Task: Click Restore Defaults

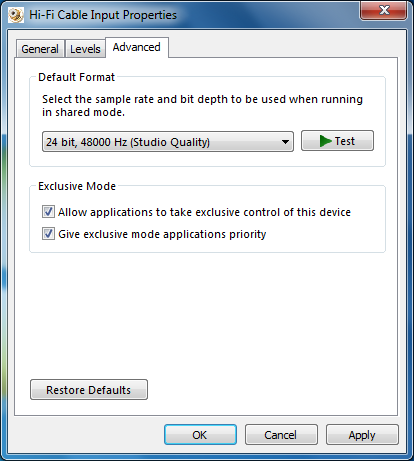Action: coord(89,390)
